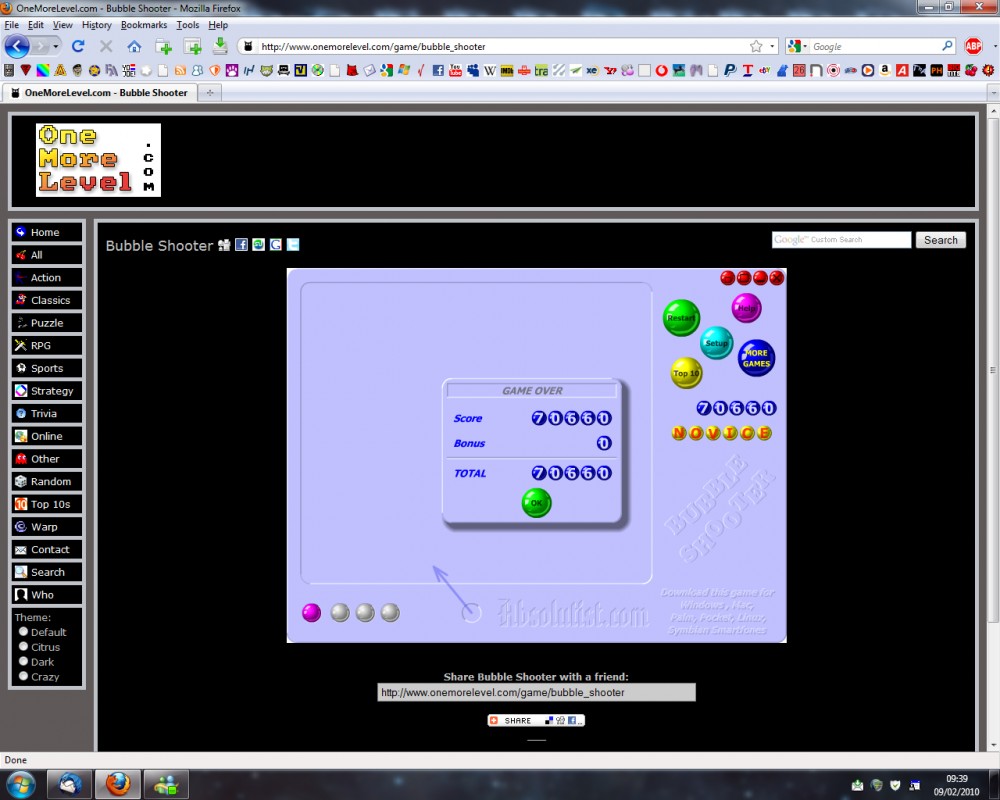Open the Edit menu
The height and width of the screenshot is (800, 1000).
(x=36, y=25)
